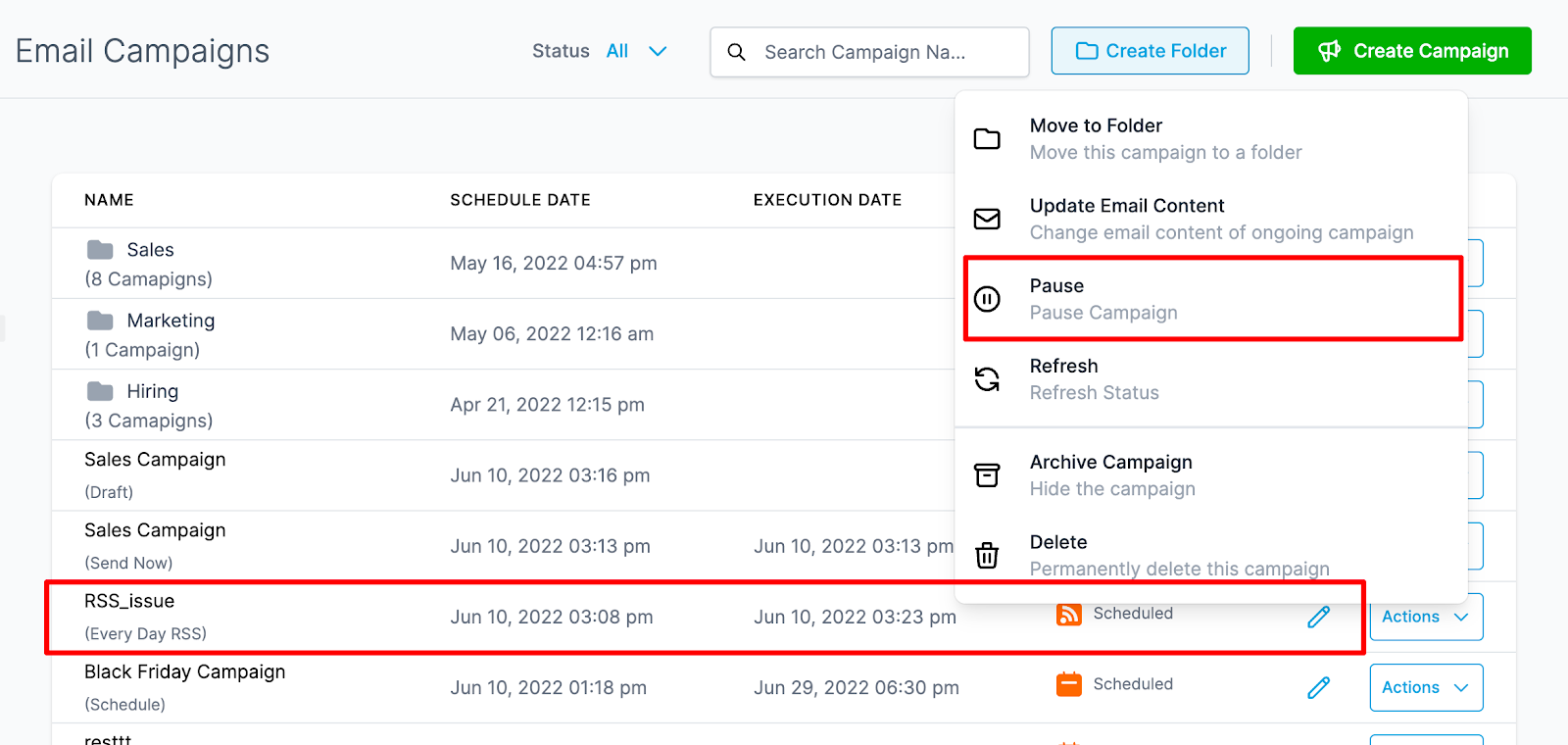Open Actions dropdown for RSS_issue
Screen dimensions: 1568x745
click(x=1426, y=617)
